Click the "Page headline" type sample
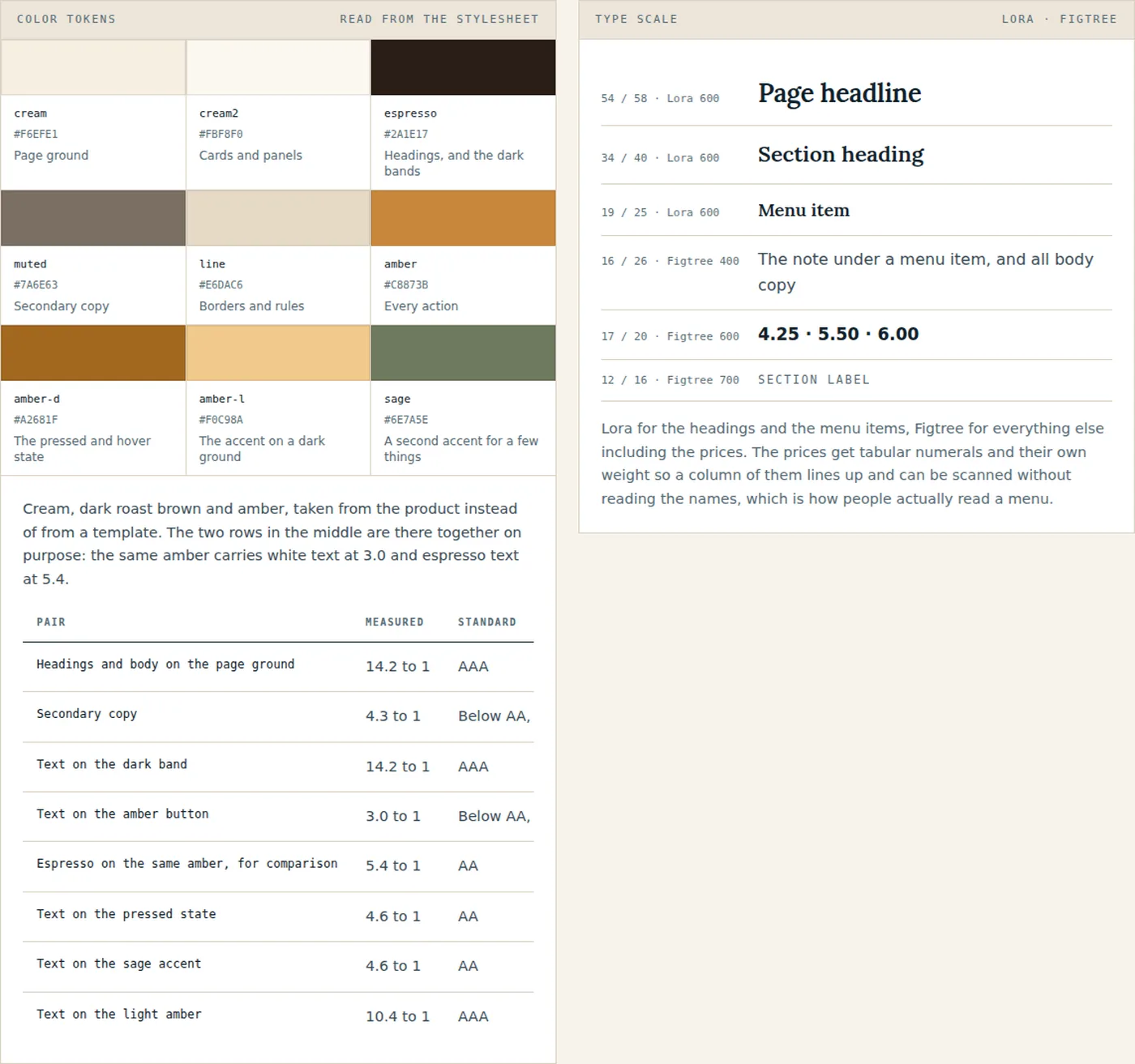Screen dimensions: 1135x1064 click(840, 93)
